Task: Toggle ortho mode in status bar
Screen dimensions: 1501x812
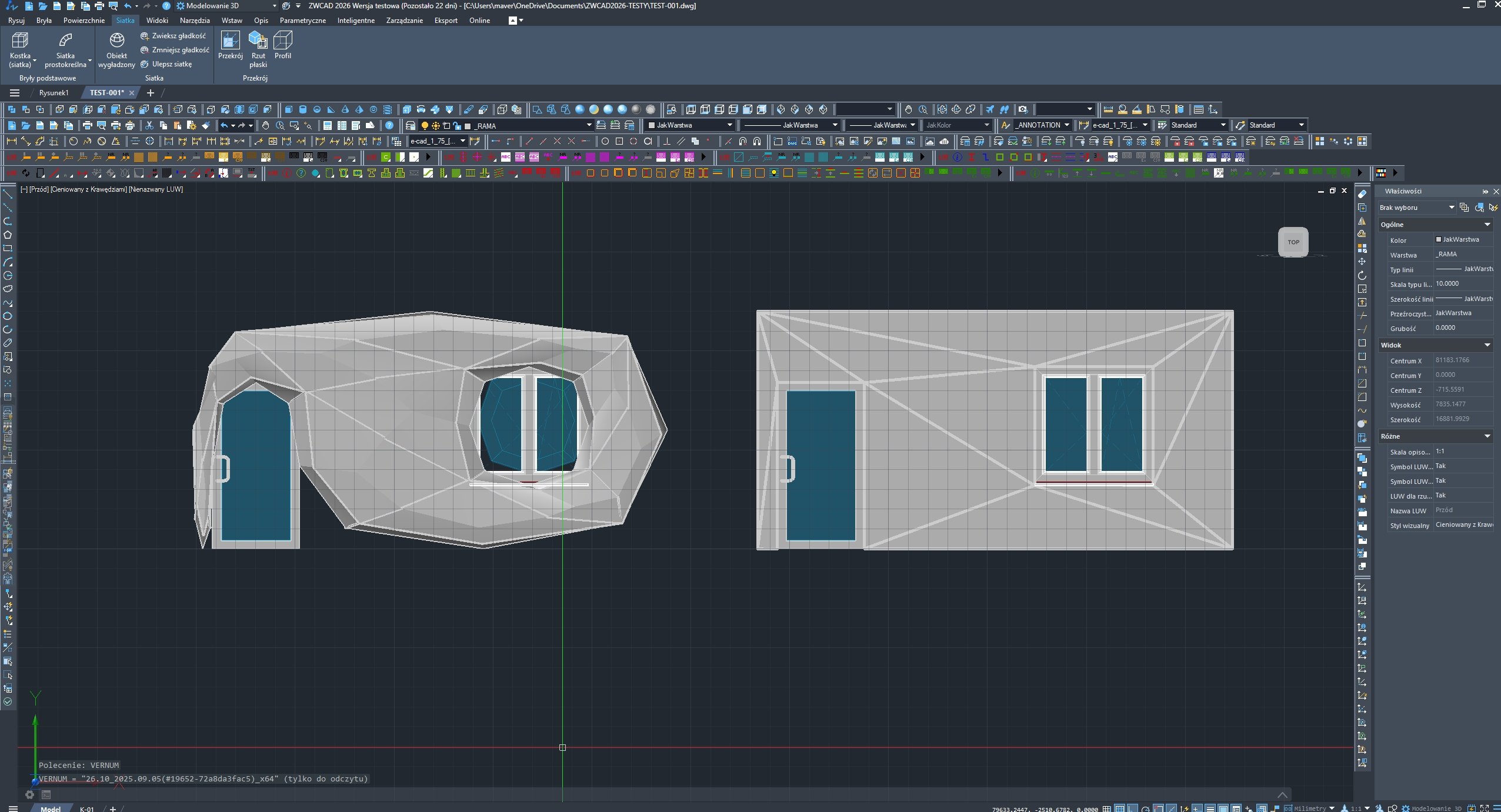Action: pyautogui.click(x=1132, y=808)
